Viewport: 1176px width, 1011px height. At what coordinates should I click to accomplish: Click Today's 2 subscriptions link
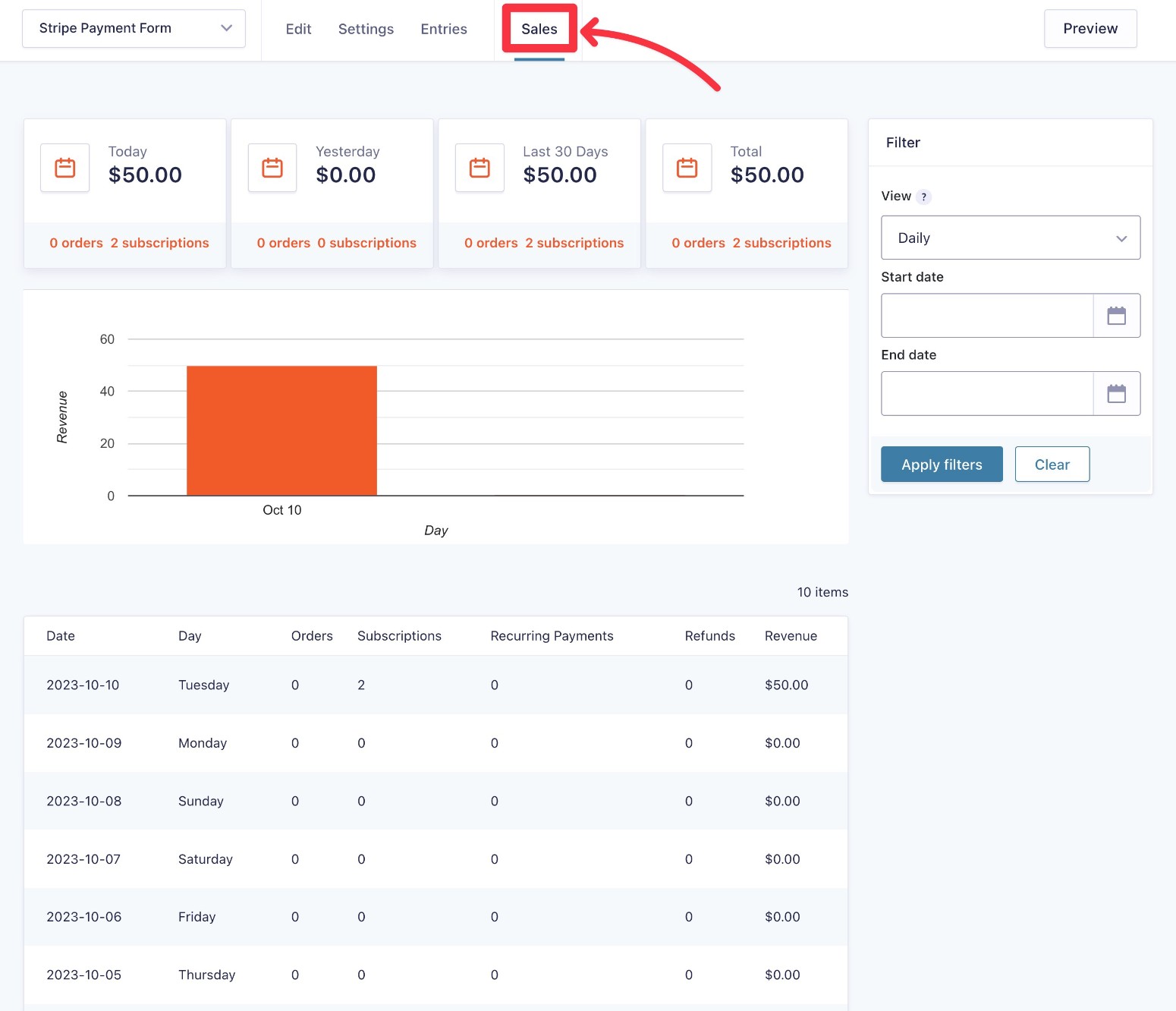click(159, 243)
